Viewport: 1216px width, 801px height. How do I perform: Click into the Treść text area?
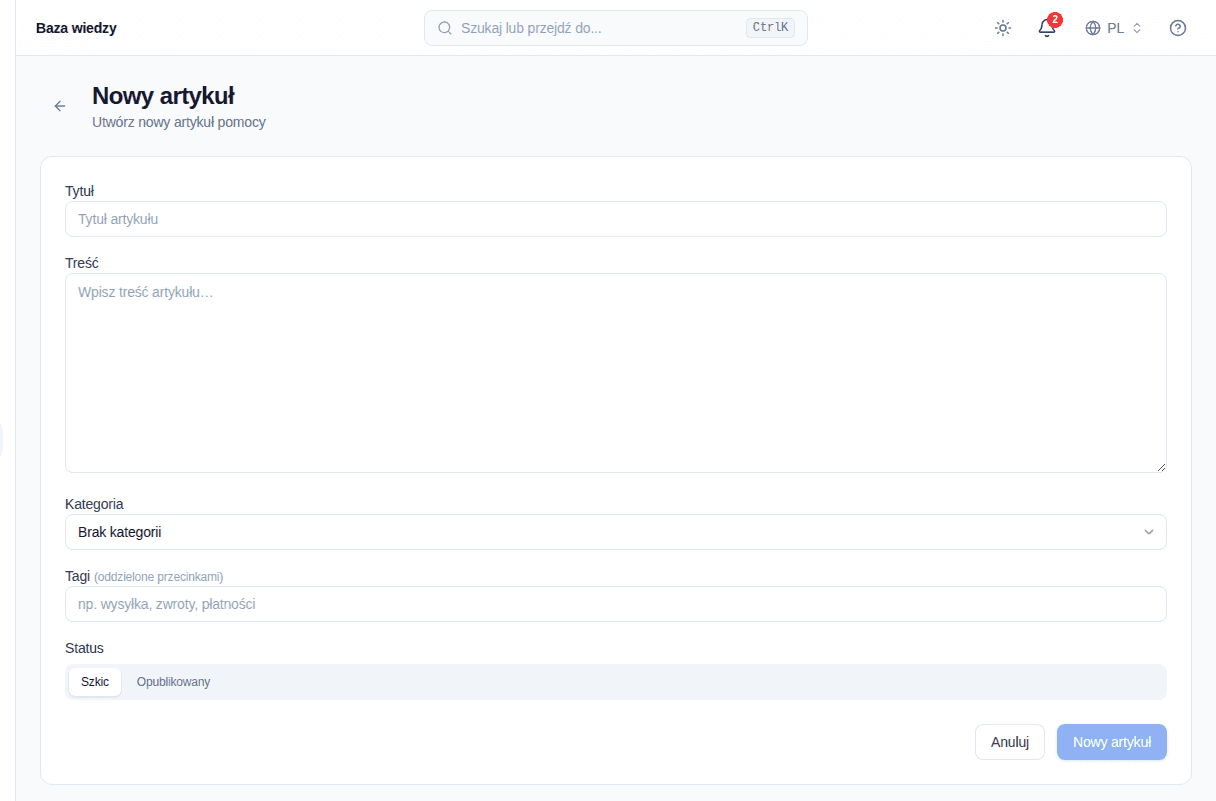(616, 373)
